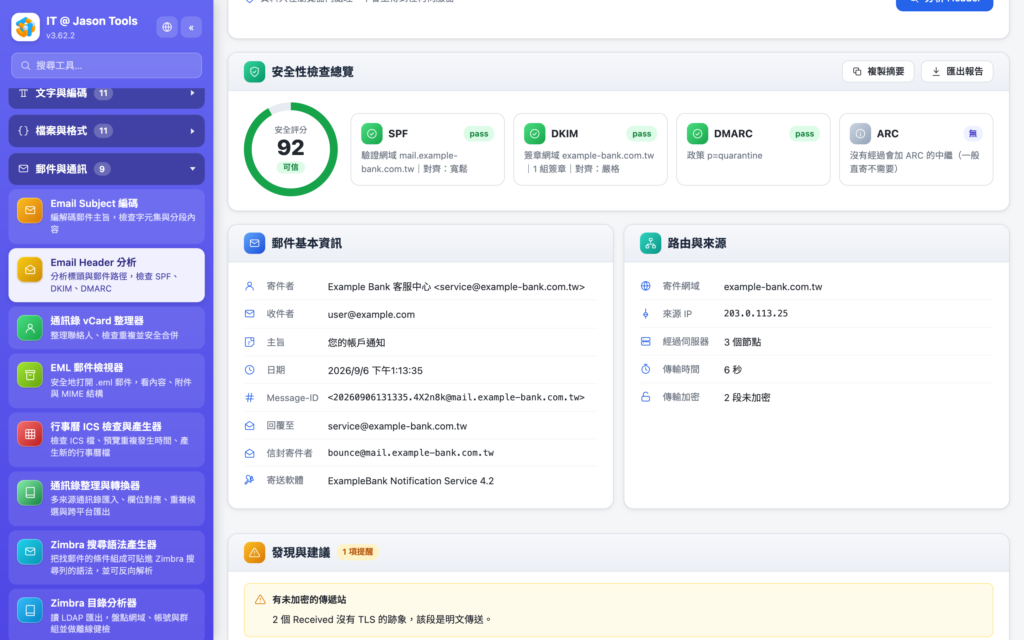Open the 通訊錄整理與轉換器 tool

106,498
